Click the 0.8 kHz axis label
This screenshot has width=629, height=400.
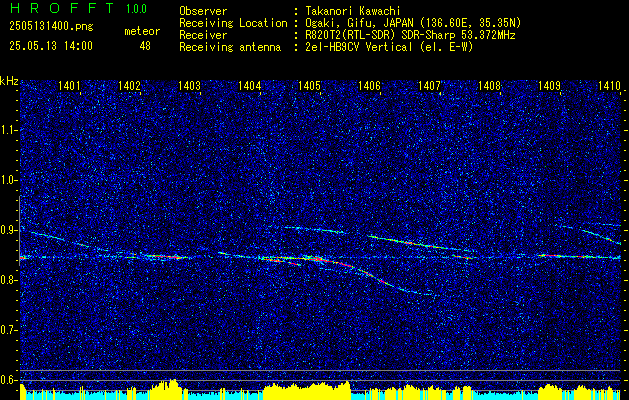pos(8,280)
